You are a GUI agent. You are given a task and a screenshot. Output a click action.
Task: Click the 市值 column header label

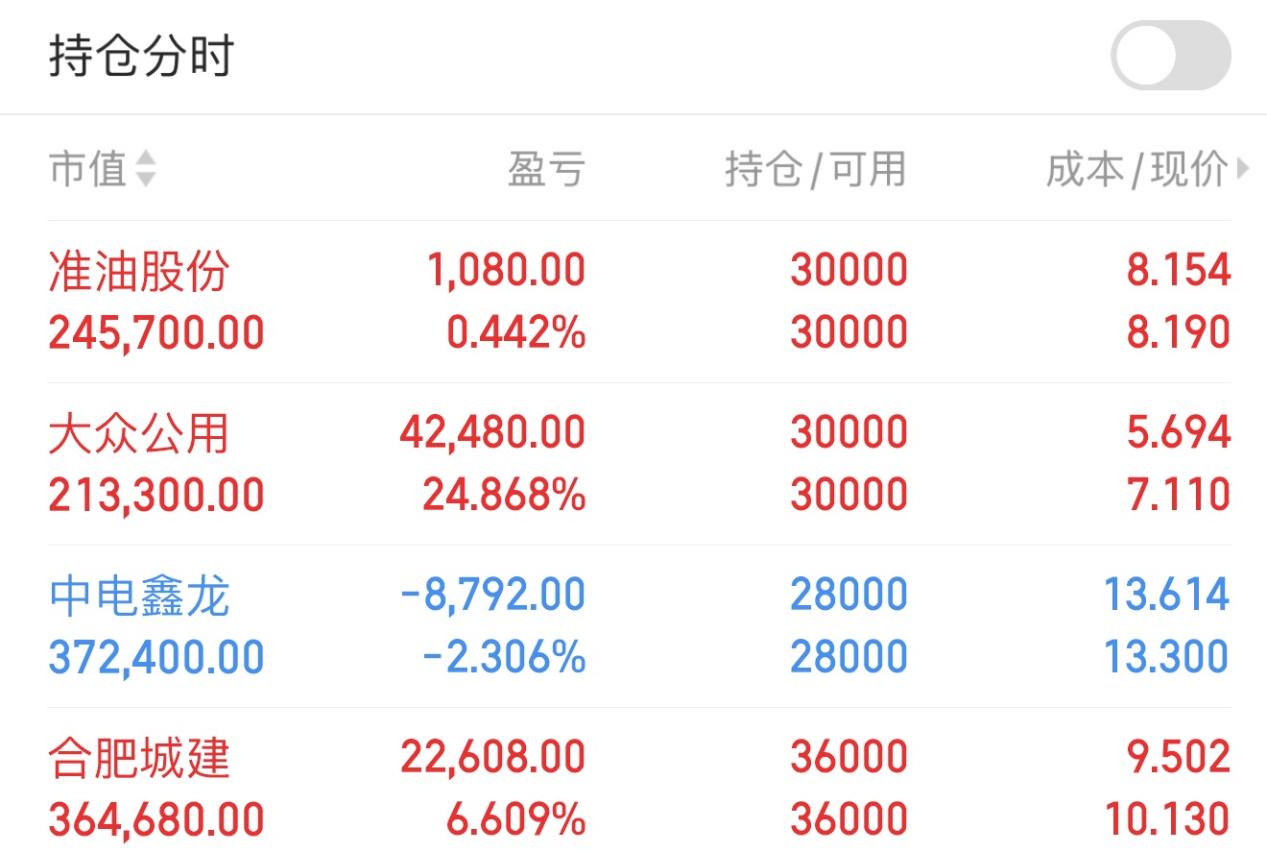(88, 169)
